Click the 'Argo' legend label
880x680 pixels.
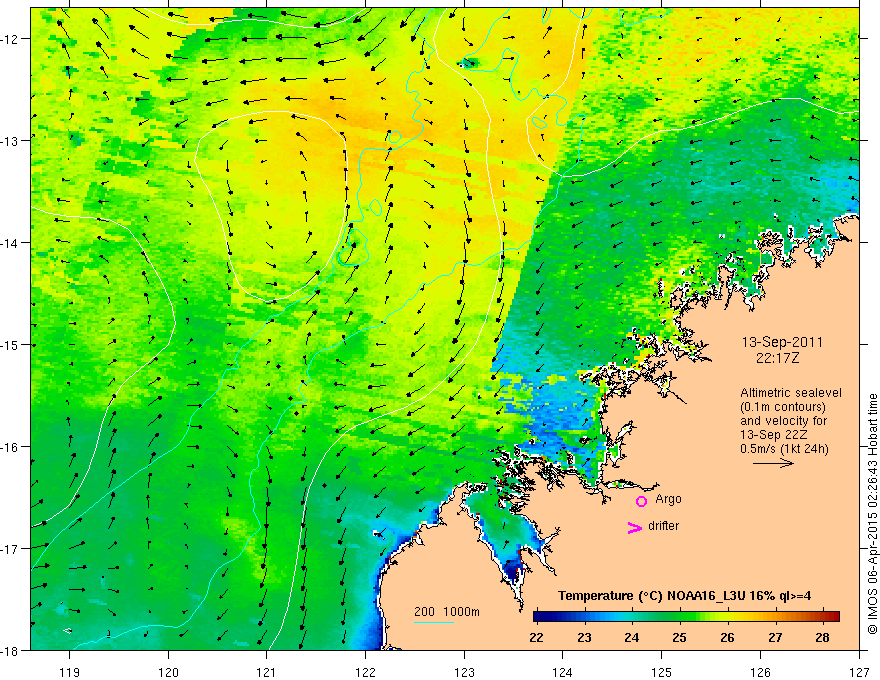668,499
